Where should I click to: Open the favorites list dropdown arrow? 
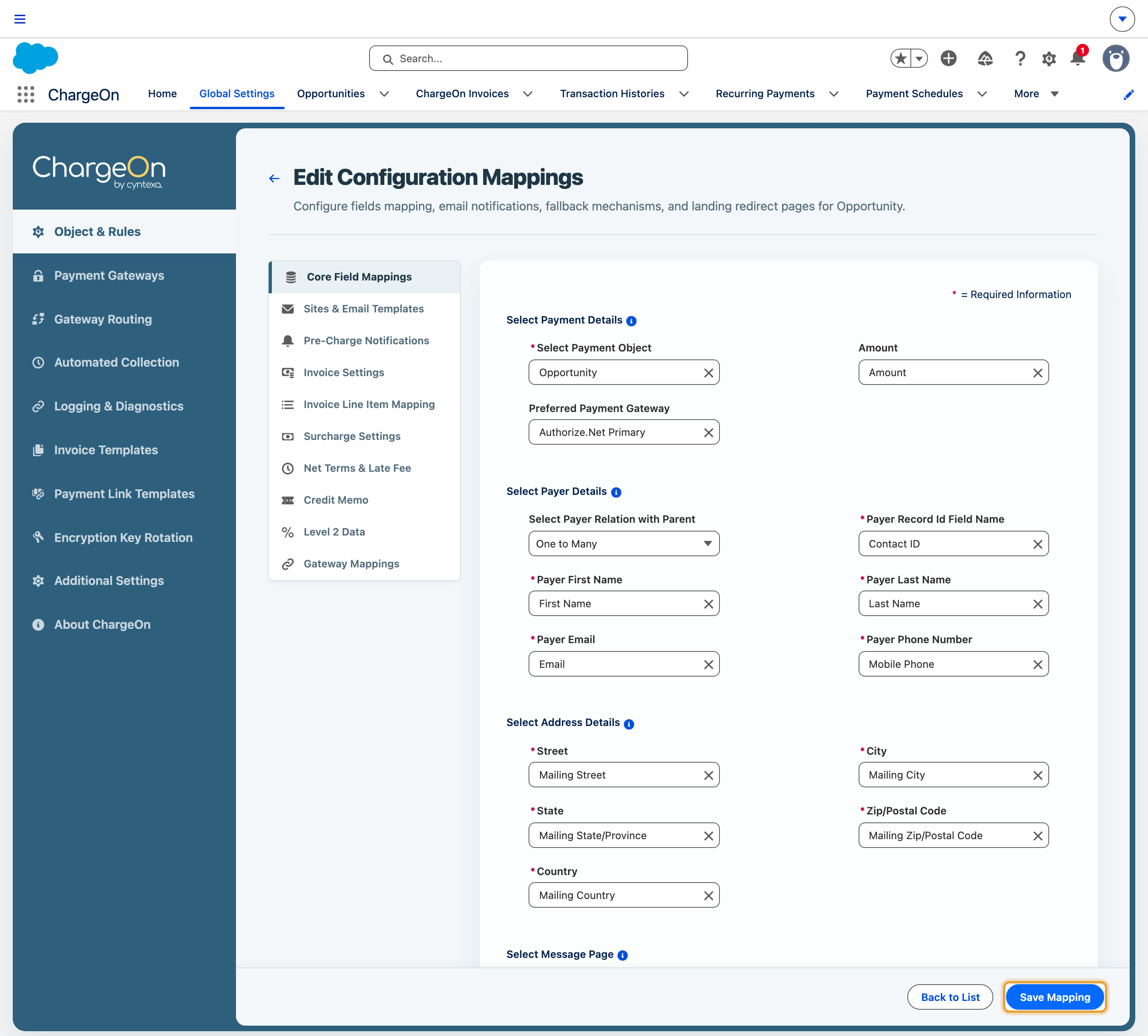coord(919,58)
